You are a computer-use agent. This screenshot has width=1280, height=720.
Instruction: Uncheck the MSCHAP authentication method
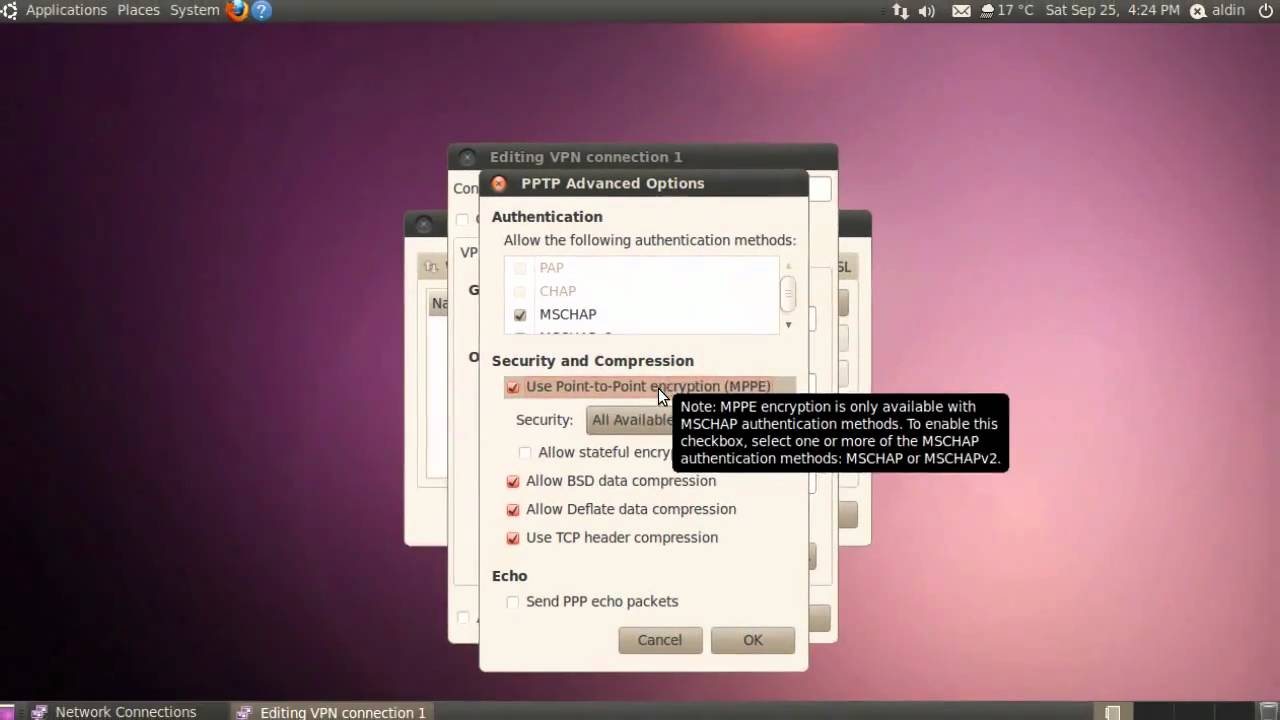[520, 315]
